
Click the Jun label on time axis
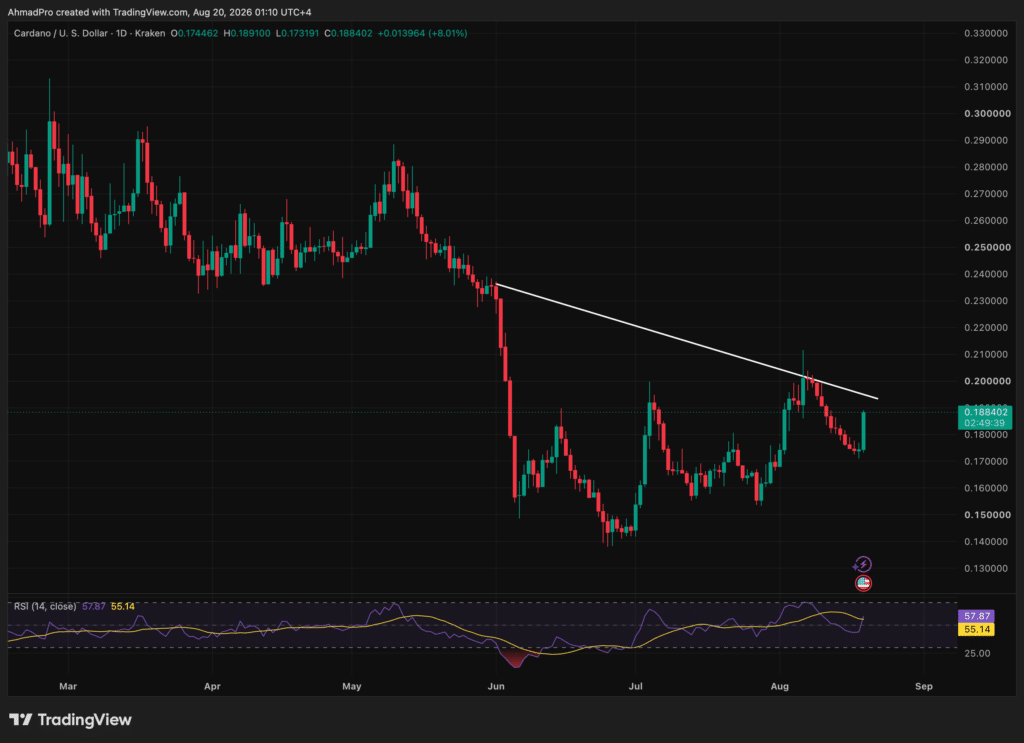point(496,686)
